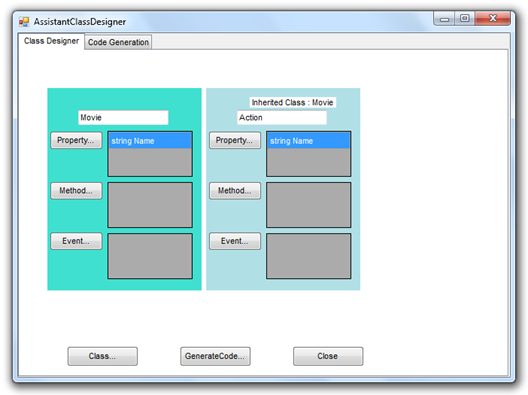Click the Movie methods list box
The image size is (528, 395).
pyautogui.click(x=150, y=205)
